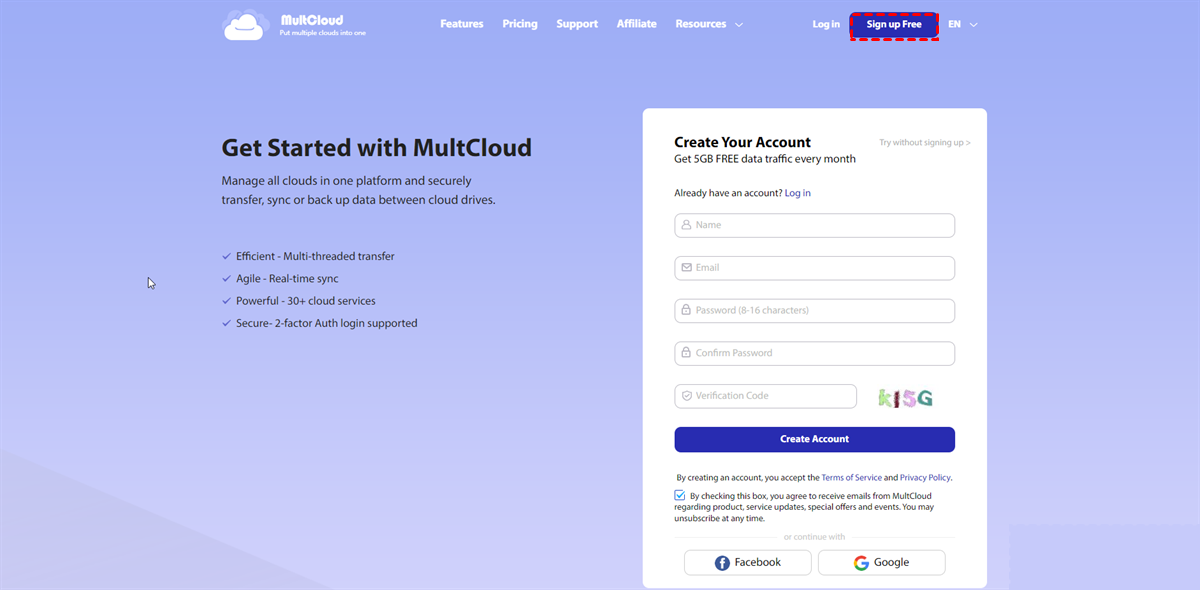This screenshot has width=1200, height=590.
Task: Focus the Name input field
Action: coord(815,225)
